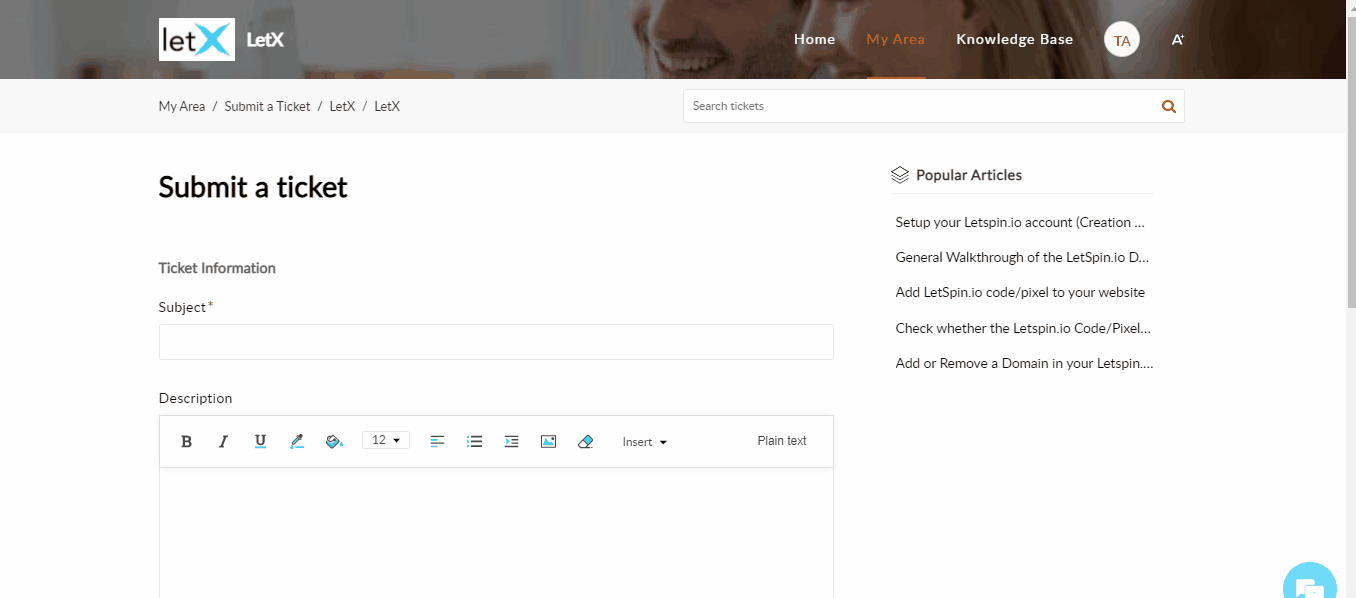This screenshot has width=1356, height=598.
Task: Click the Subject input field
Action: click(495, 342)
